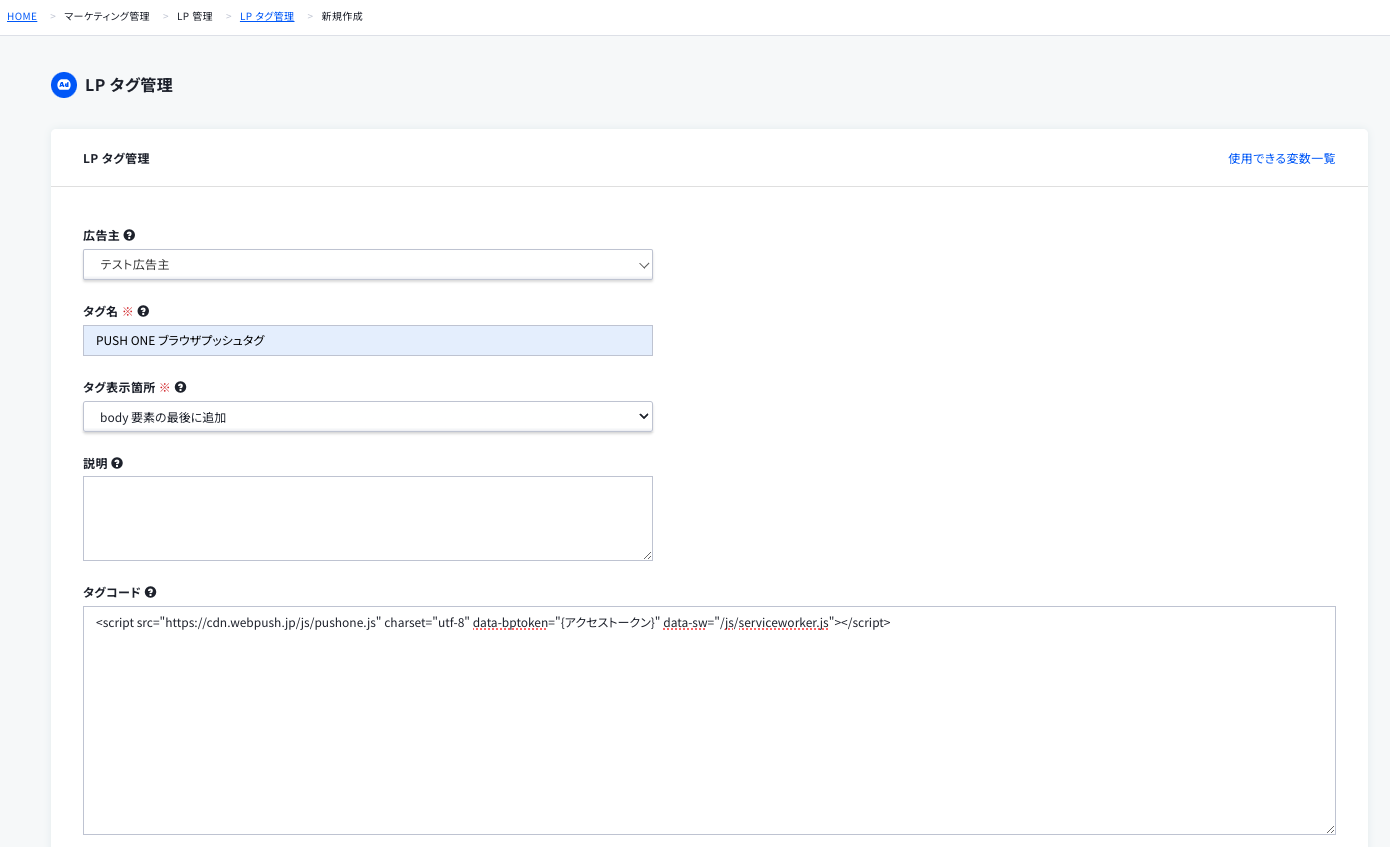The width and height of the screenshot is (1390, 847).
Task: Focus the タグコード textarea
Action: pyautogui.click(x=709, y=720)
